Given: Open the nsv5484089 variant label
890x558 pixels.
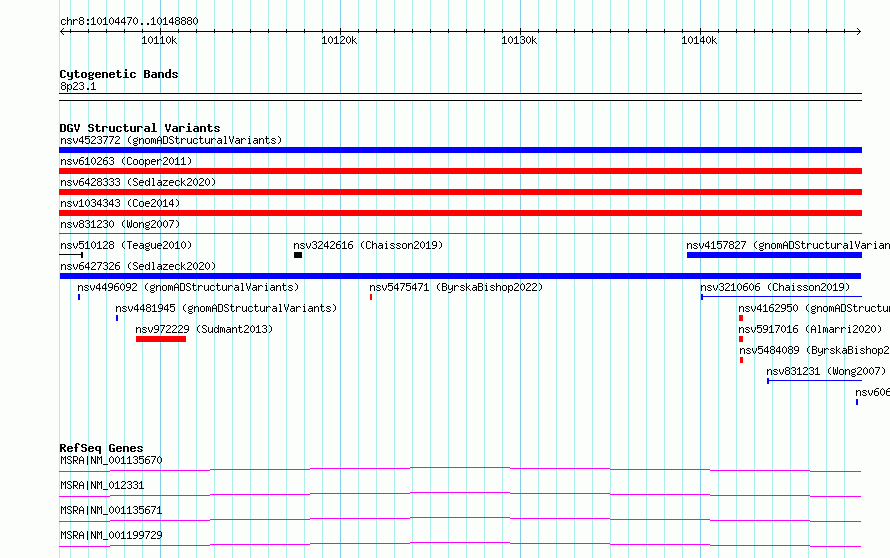Looking at the screenshot, I should [x=814, y=350].
